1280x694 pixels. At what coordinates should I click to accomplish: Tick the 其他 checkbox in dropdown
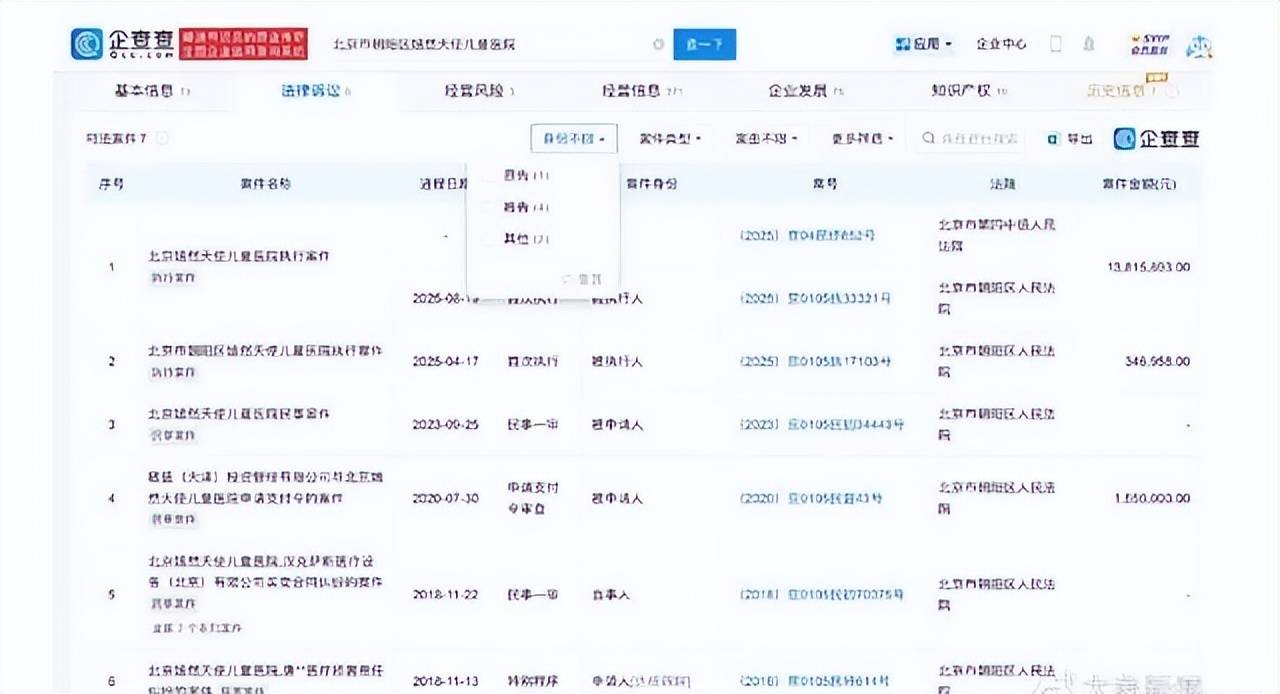point(490,239)
